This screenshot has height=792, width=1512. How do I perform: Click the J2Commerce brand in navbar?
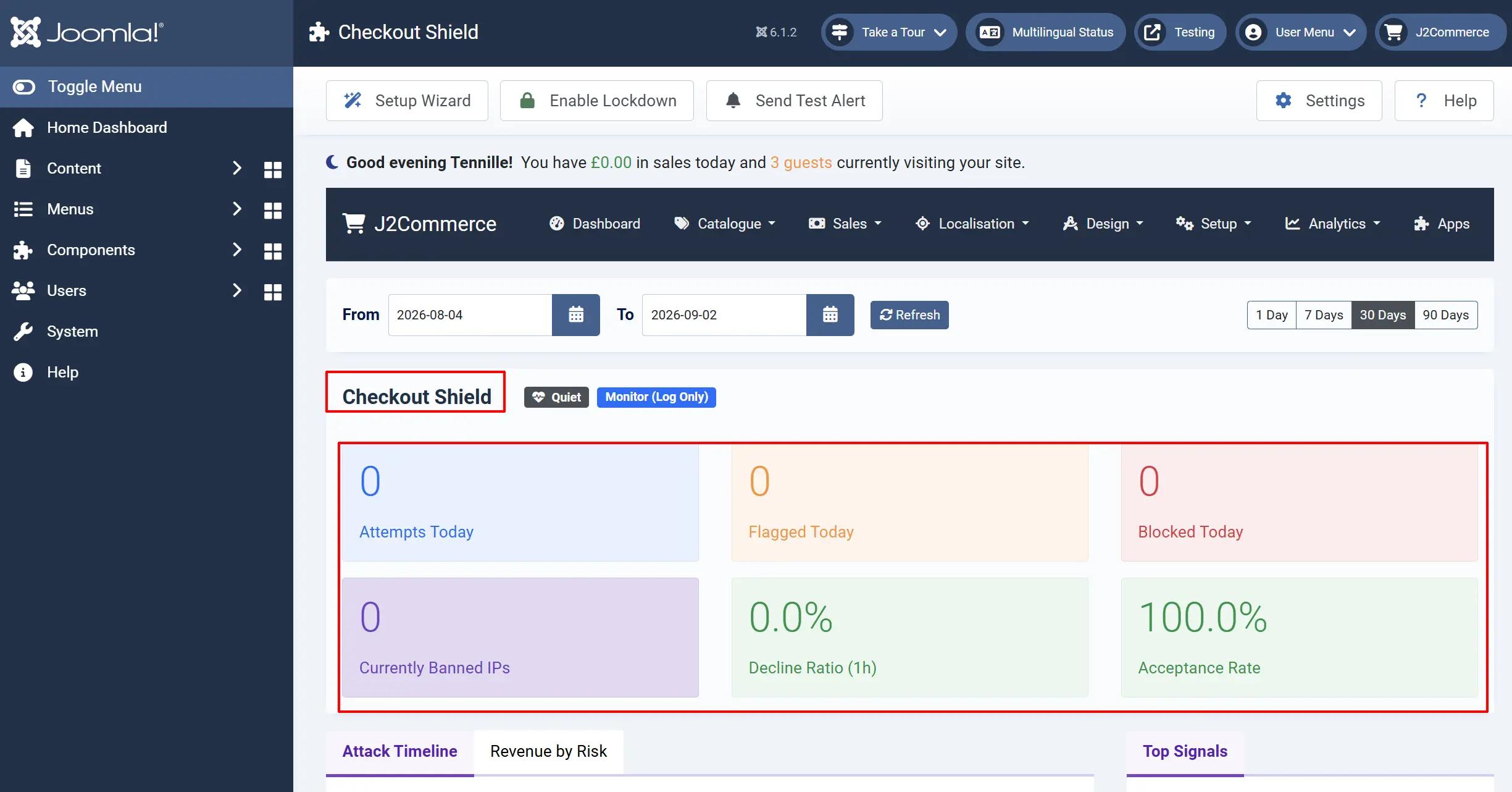point(420,224)
